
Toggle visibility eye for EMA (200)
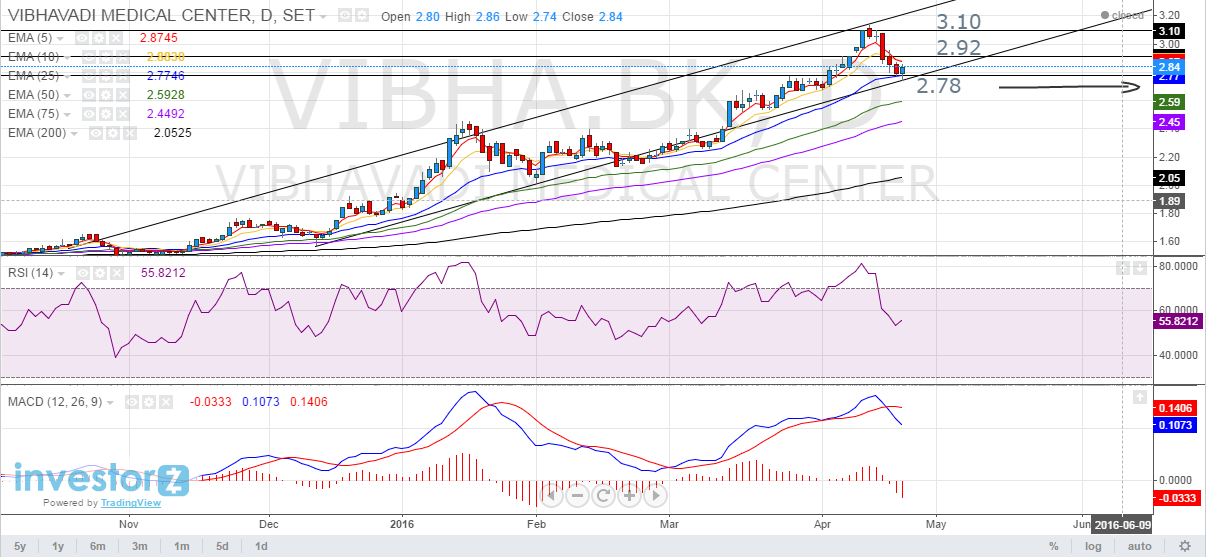(96, 133)
